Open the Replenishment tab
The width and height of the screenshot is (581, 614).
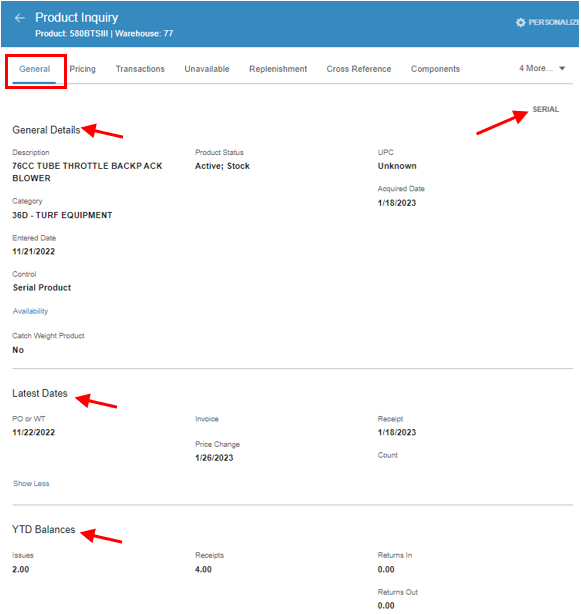click(278, 69)
